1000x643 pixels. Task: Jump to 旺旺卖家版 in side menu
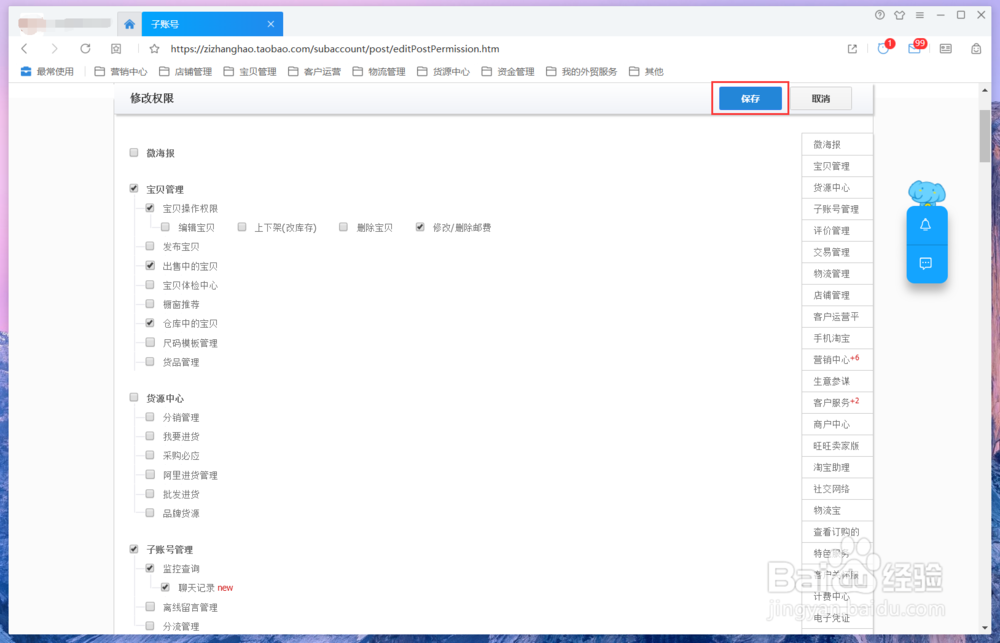pos(836,446)
